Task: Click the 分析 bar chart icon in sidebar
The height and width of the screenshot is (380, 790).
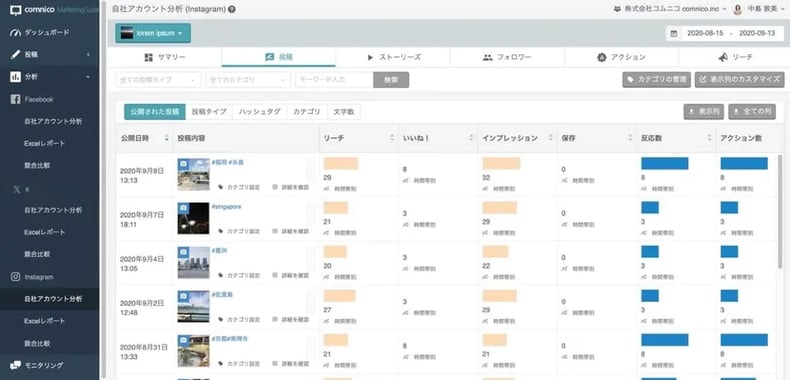Action: coord(16,77)
